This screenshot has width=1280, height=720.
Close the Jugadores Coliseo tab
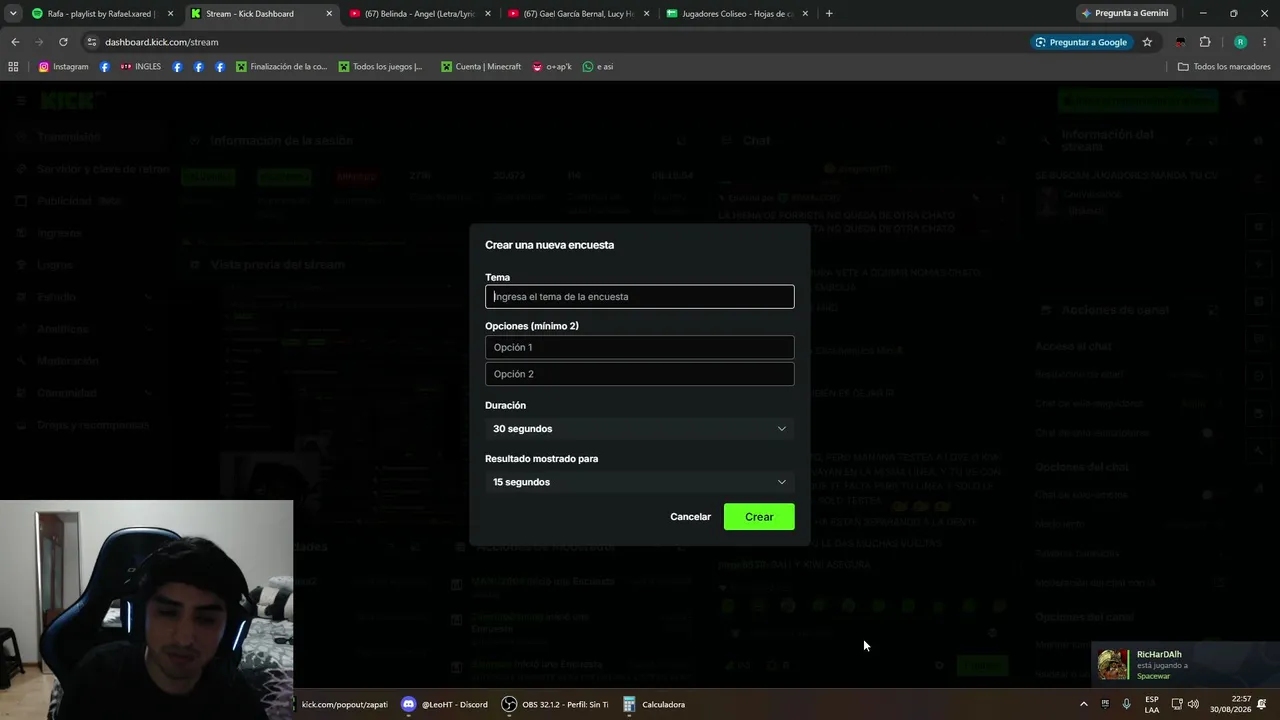pos(804,14)
